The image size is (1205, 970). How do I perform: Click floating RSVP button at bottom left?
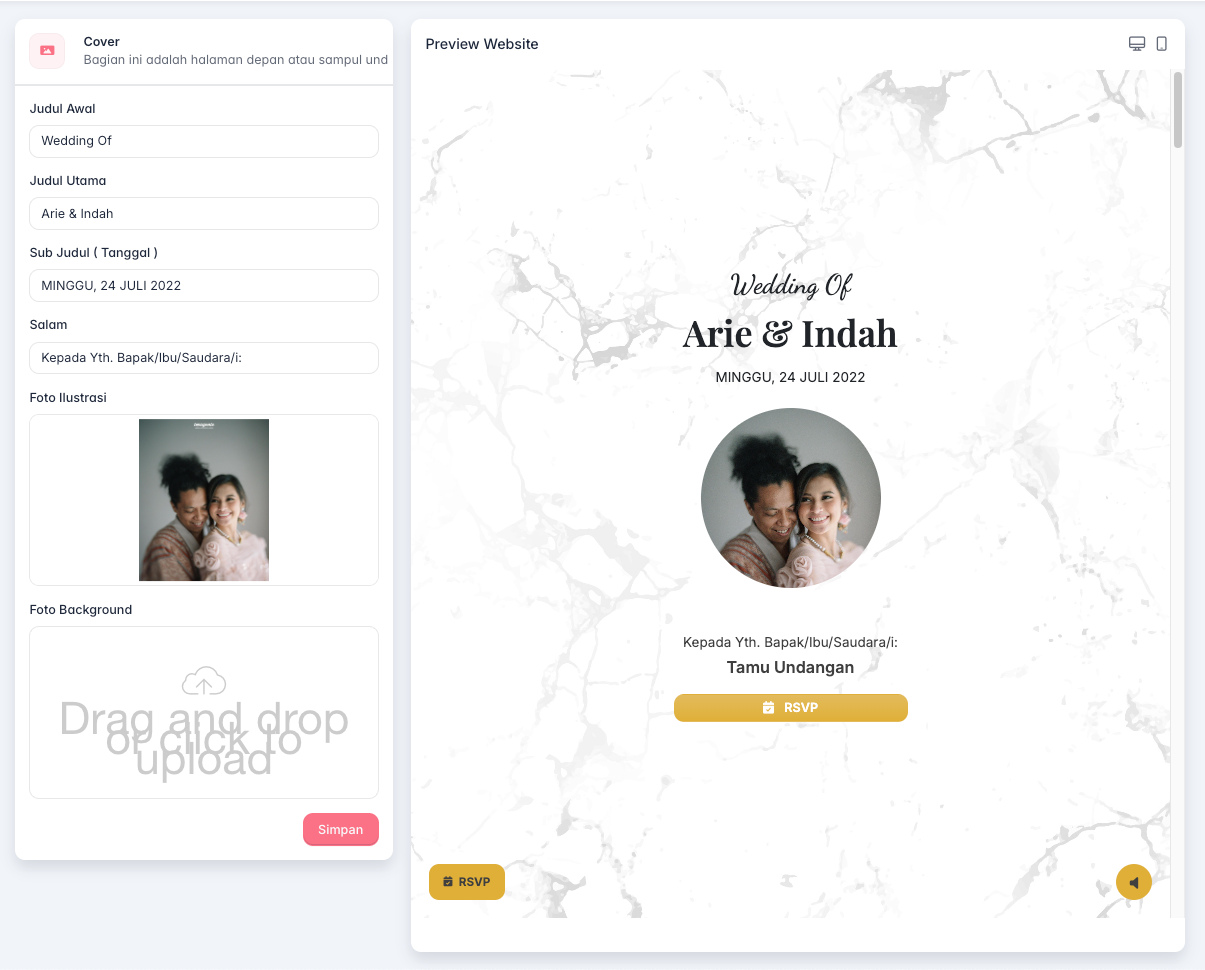tap(467, 882)
